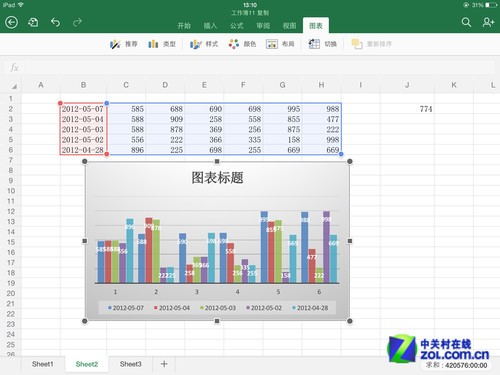Image resolution: width=500 pixels, height=375 pixels.
Task: Switch to the 公式 tab
Action: [237, 26]
